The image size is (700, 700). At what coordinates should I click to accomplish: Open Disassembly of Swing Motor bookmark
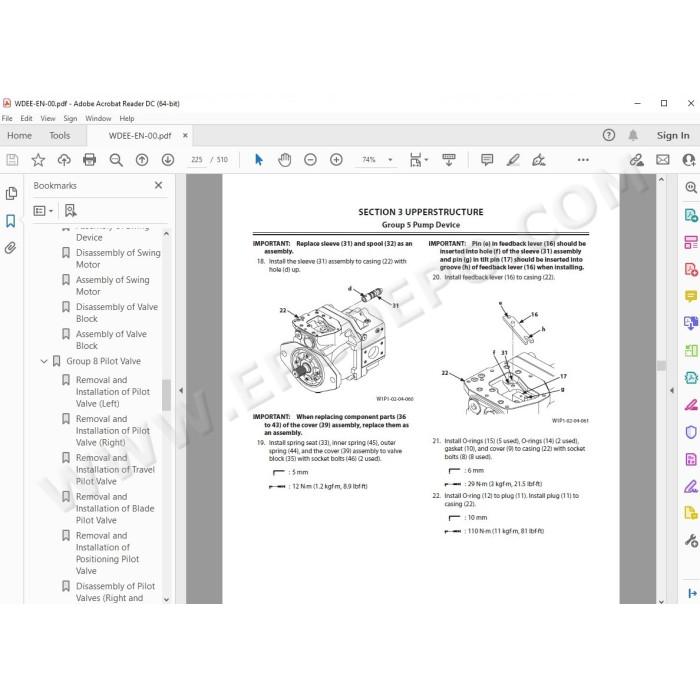click(x=118, y=258)
